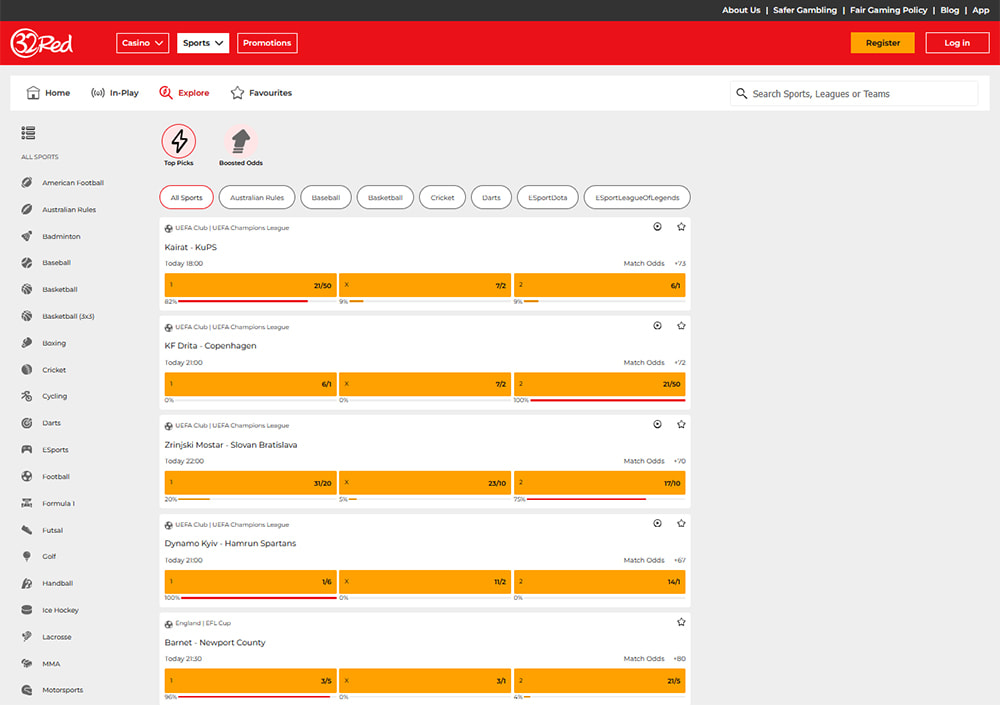Click the search sports, leagues or teams field
This screenshot has height=705, width=1000.
point(854,93)
